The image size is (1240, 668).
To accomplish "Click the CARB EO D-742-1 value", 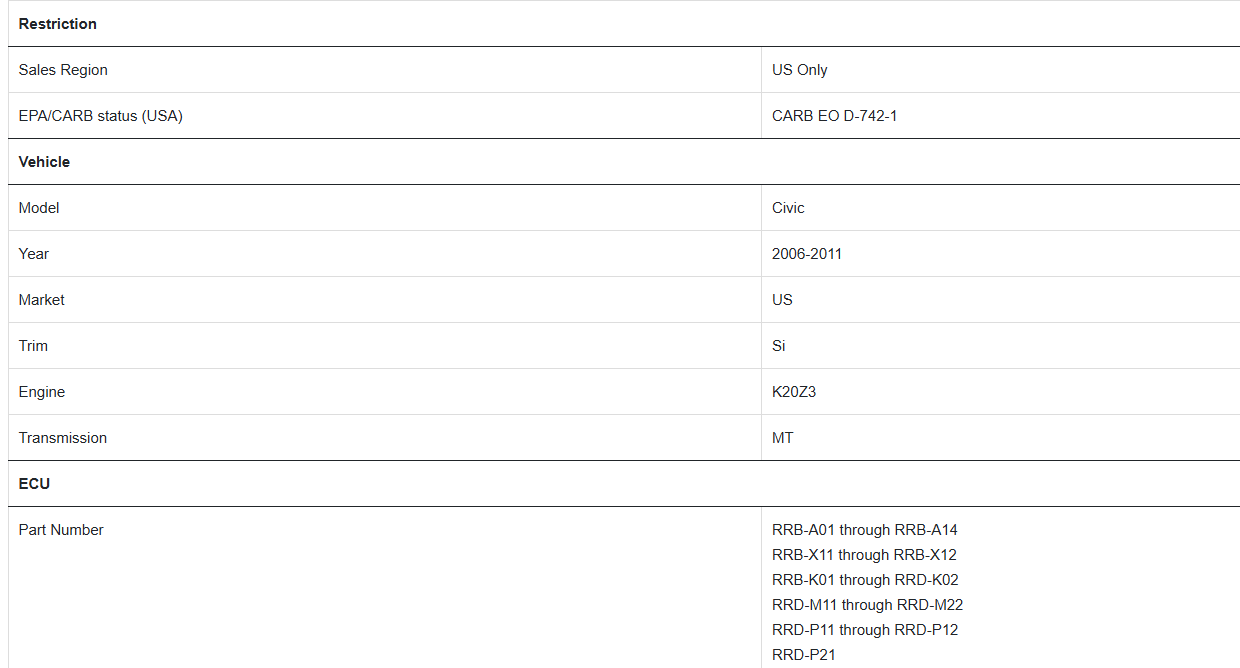I will 835,116.
